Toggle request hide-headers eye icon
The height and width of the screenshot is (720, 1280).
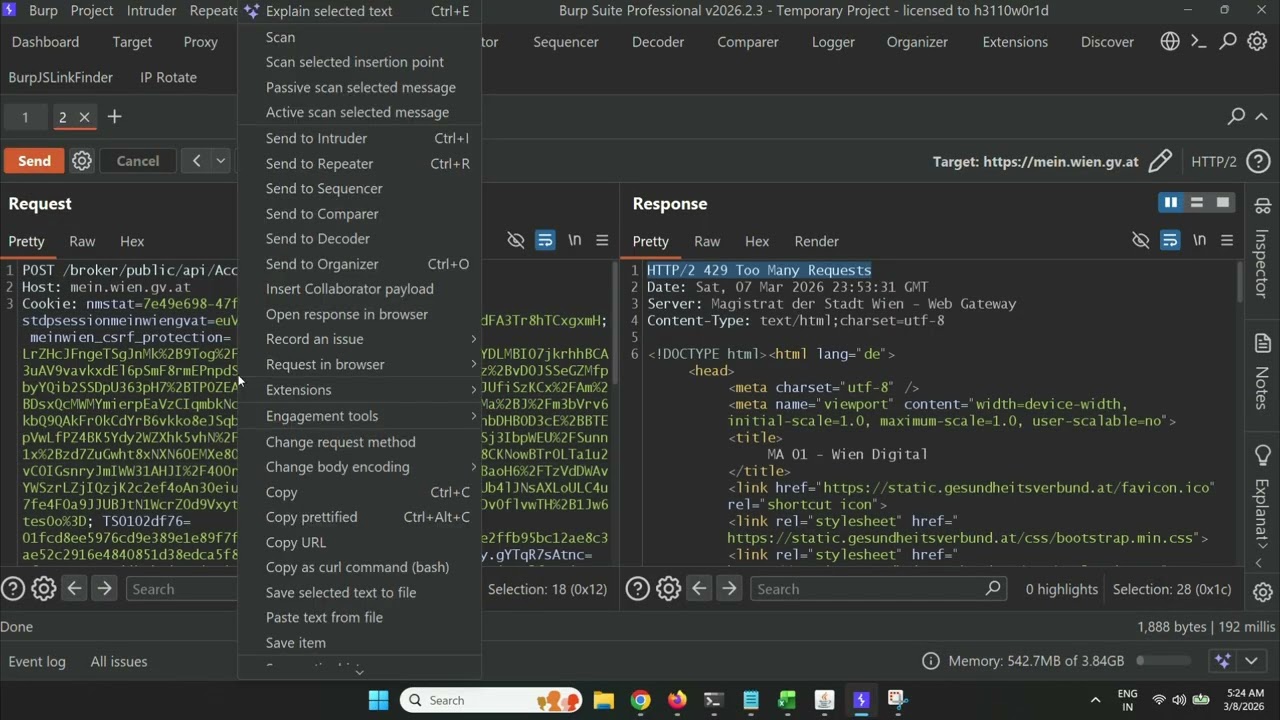click(x=516, y=241)
